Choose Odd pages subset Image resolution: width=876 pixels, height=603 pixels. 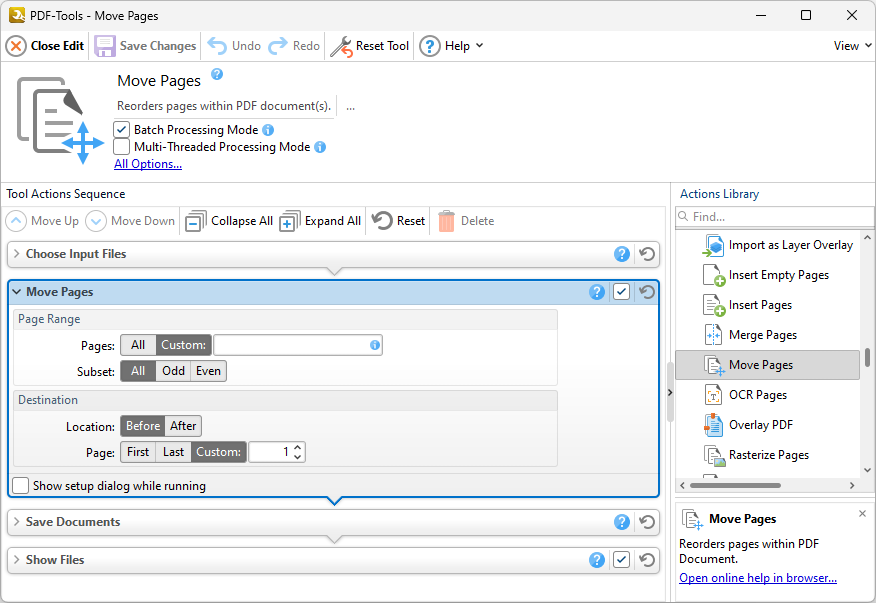pos(173,371)
